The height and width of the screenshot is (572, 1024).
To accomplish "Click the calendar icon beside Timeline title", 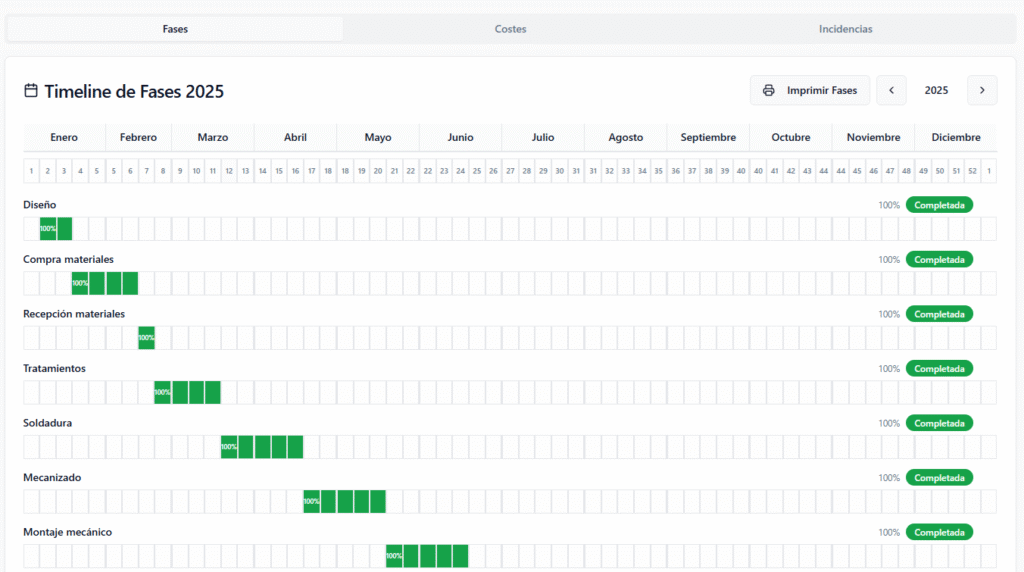I will (x=31, y=91).
